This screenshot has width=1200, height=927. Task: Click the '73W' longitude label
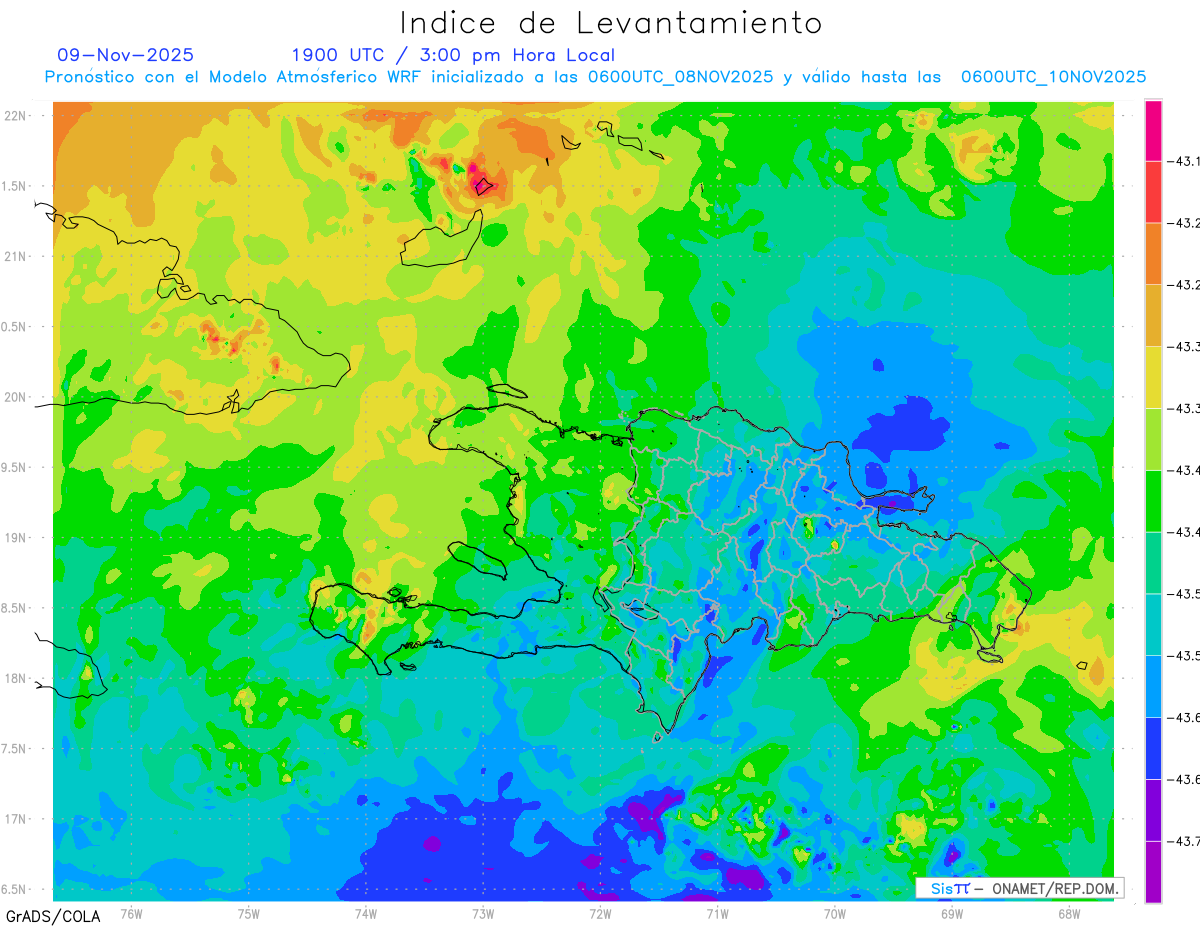483,913
